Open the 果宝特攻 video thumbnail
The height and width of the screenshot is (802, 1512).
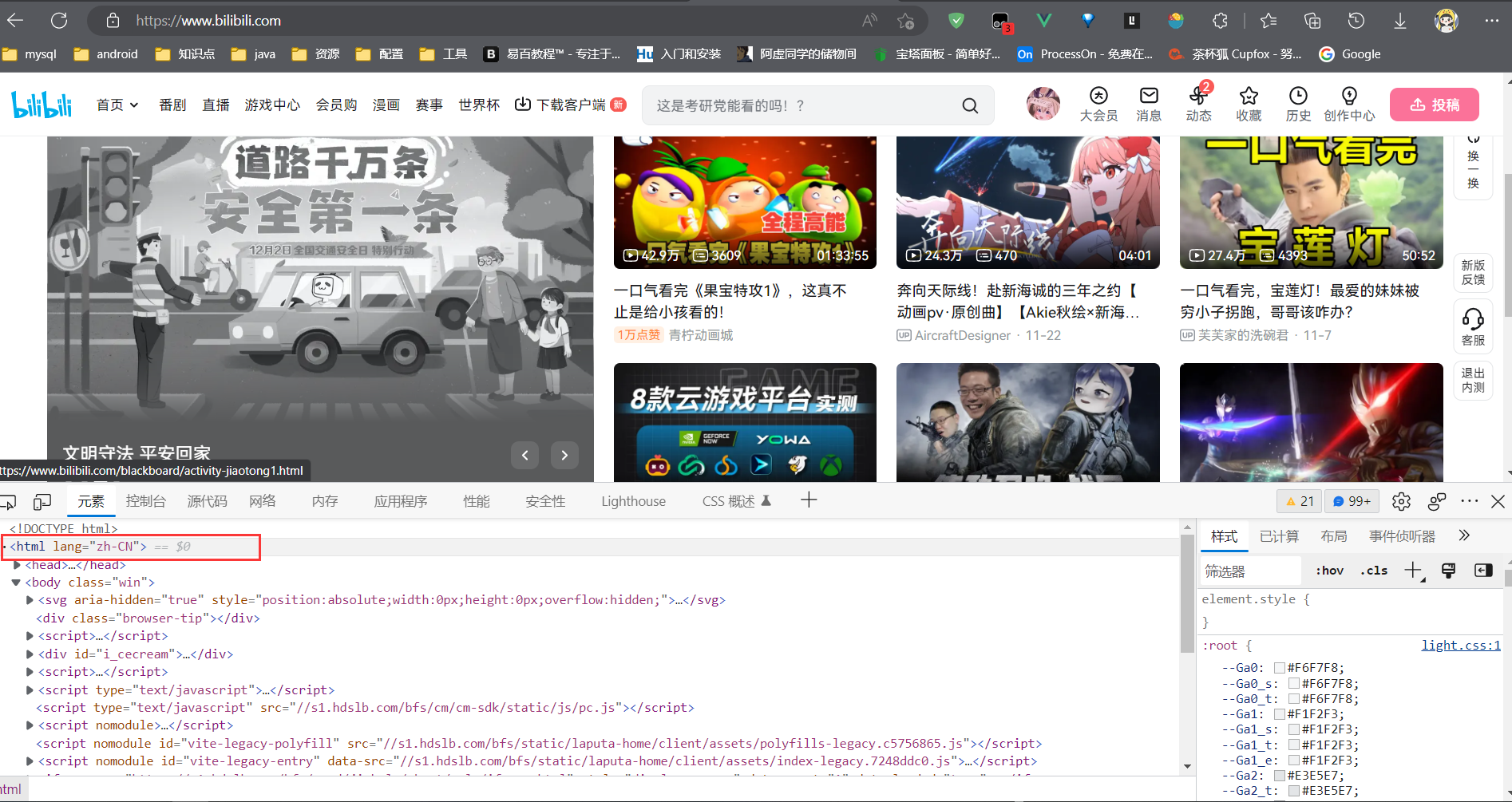coord(745,202)
